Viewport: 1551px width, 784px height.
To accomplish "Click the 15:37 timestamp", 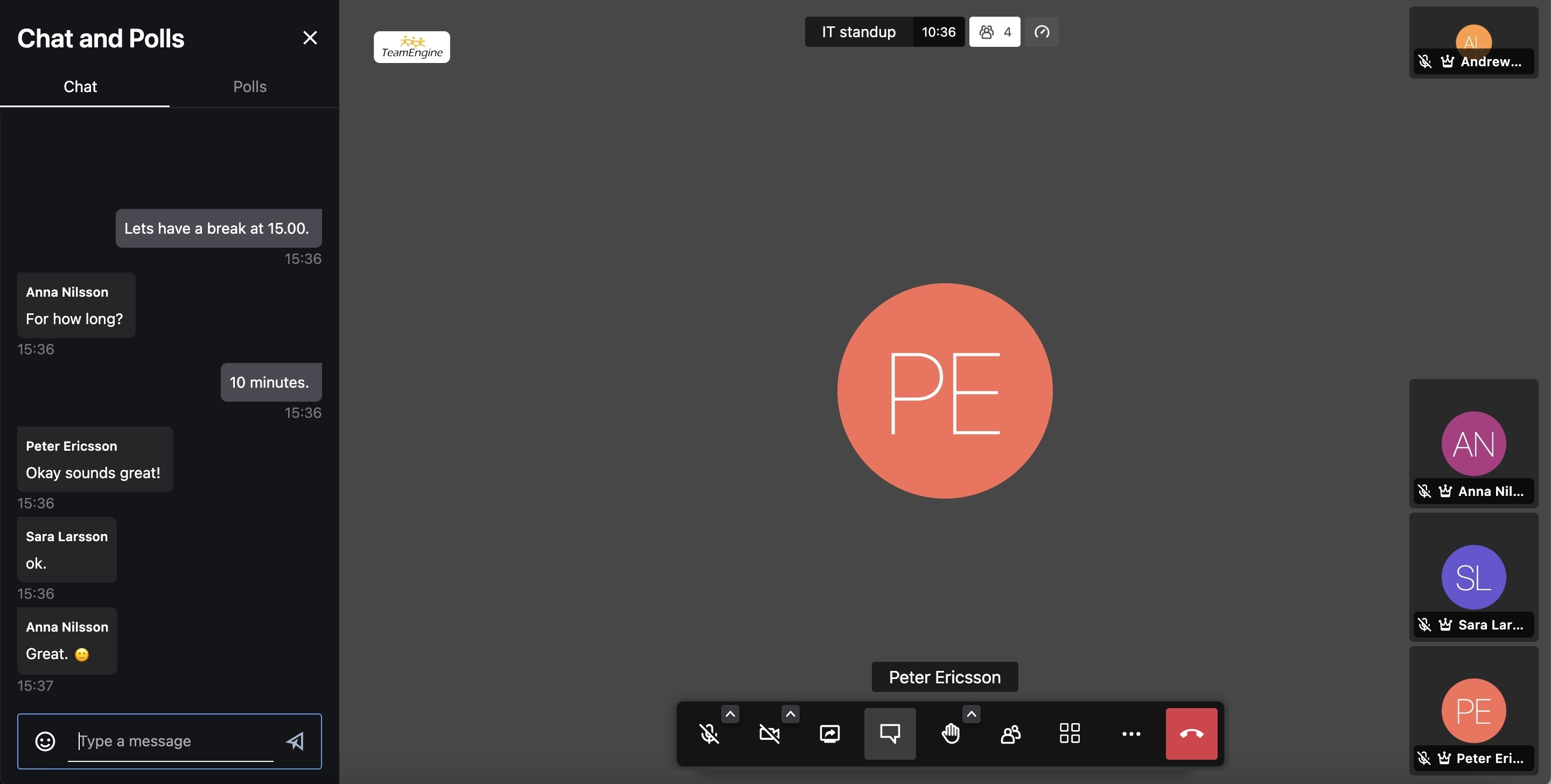I will [35, 686].
